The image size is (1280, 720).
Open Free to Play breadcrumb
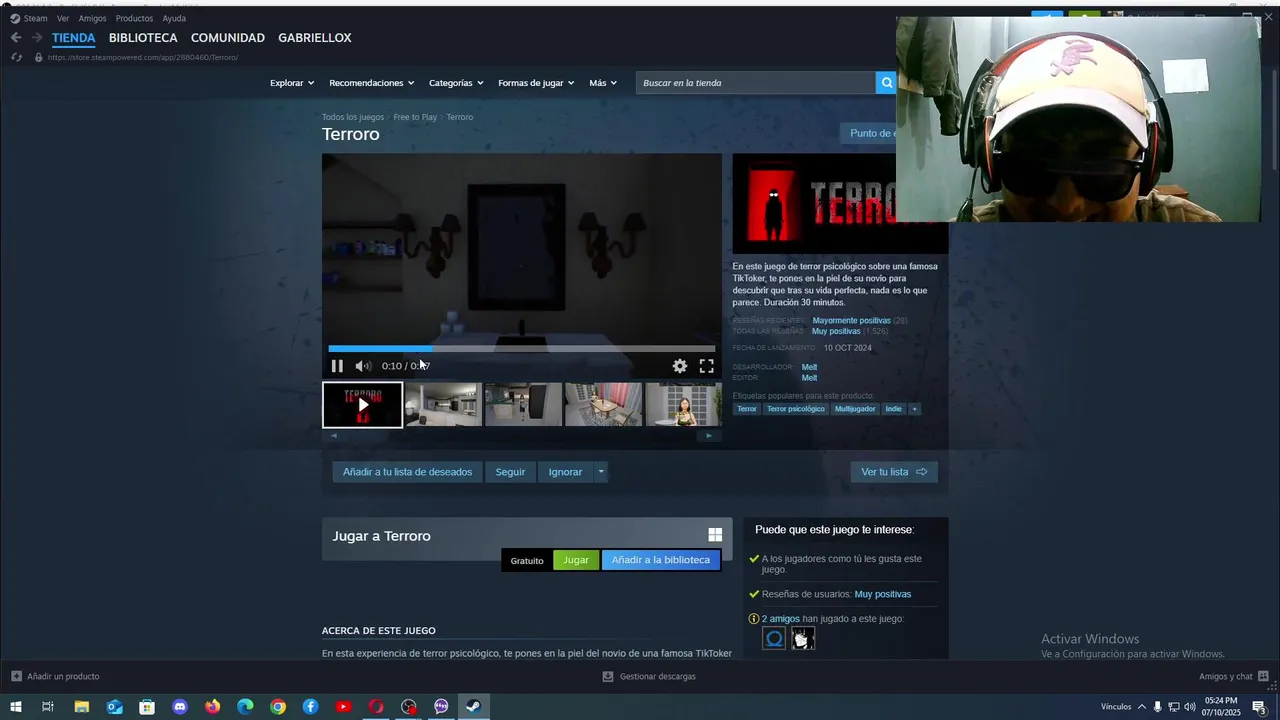415,117
